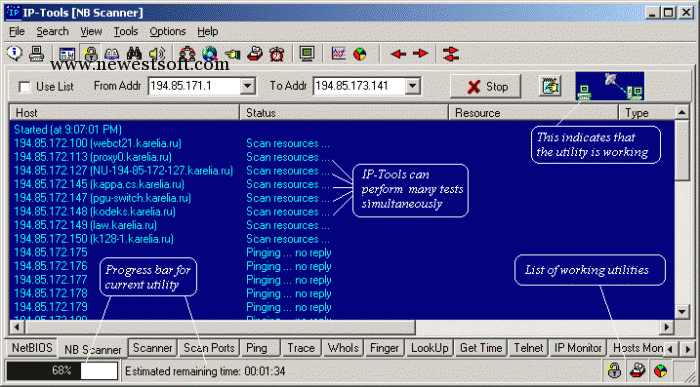The image size is (700, 387).
Task: Click the pie chart toolbar icon
Action: coord(360,54)
